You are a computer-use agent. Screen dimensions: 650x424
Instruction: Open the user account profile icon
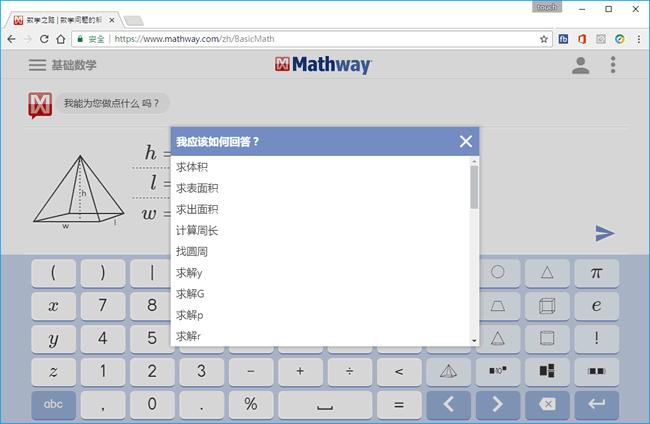tap(580, 65)
